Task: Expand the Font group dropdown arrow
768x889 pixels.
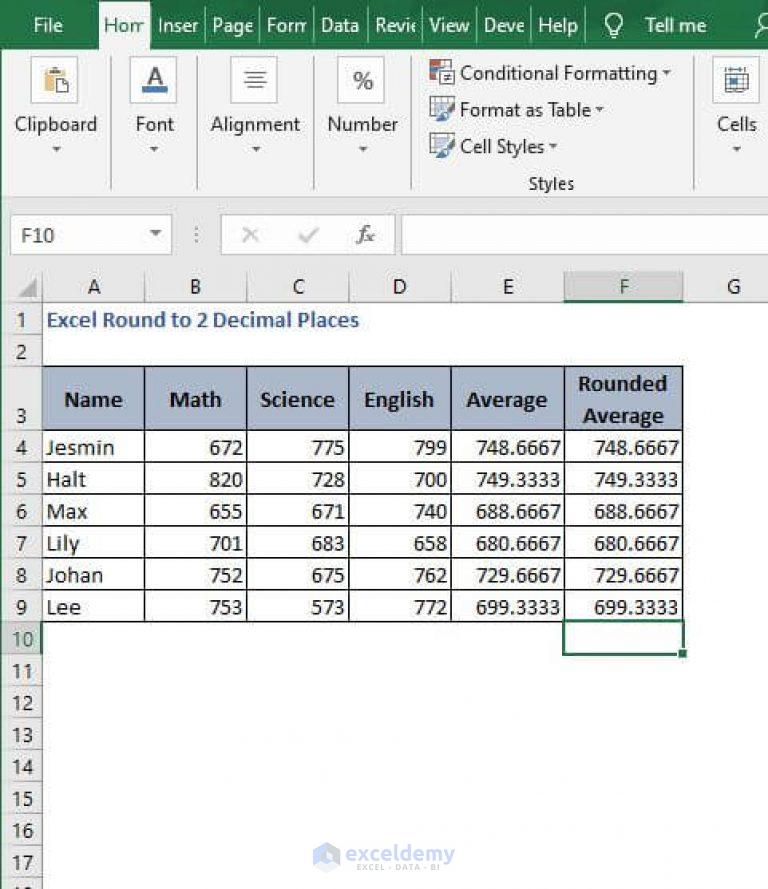Action: point(154,150)
